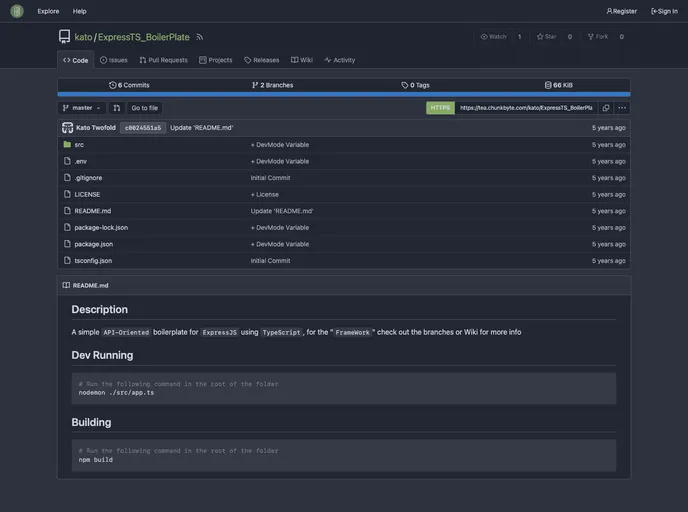Open the src folder

coord(79,144)
